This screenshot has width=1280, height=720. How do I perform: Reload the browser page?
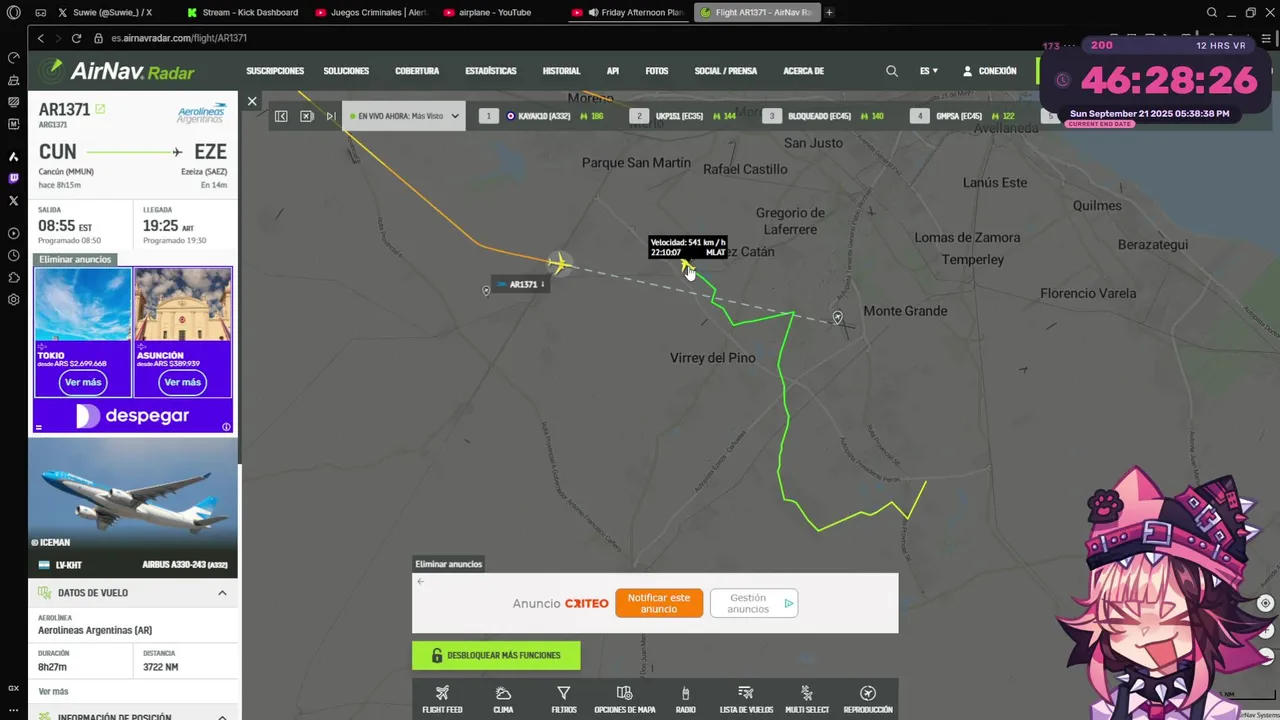click(76, 38)
